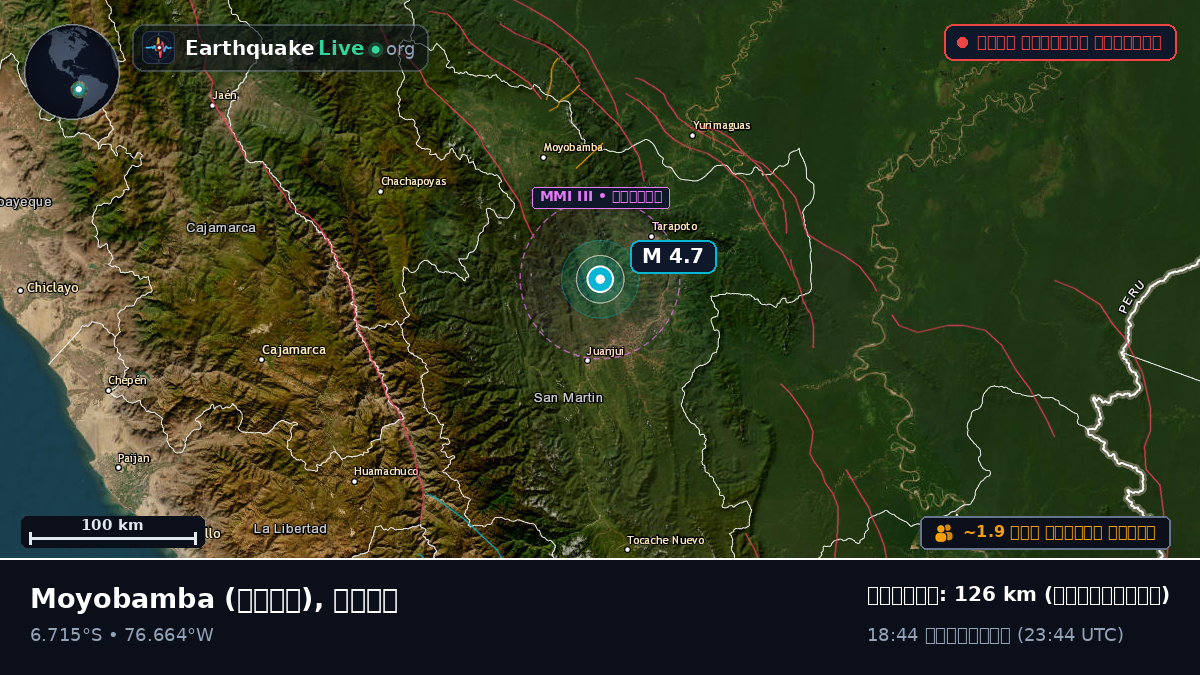Image resolution: width=1200 pixels, height=675 pixels.
Task: Click the people icon in the population badge
Action: point(943,533)
